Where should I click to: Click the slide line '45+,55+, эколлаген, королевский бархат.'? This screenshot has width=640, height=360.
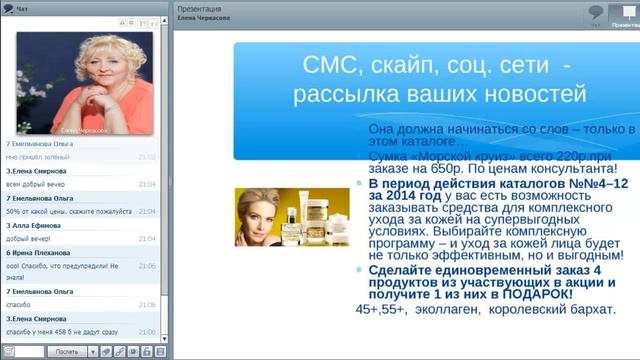point(485,309)
